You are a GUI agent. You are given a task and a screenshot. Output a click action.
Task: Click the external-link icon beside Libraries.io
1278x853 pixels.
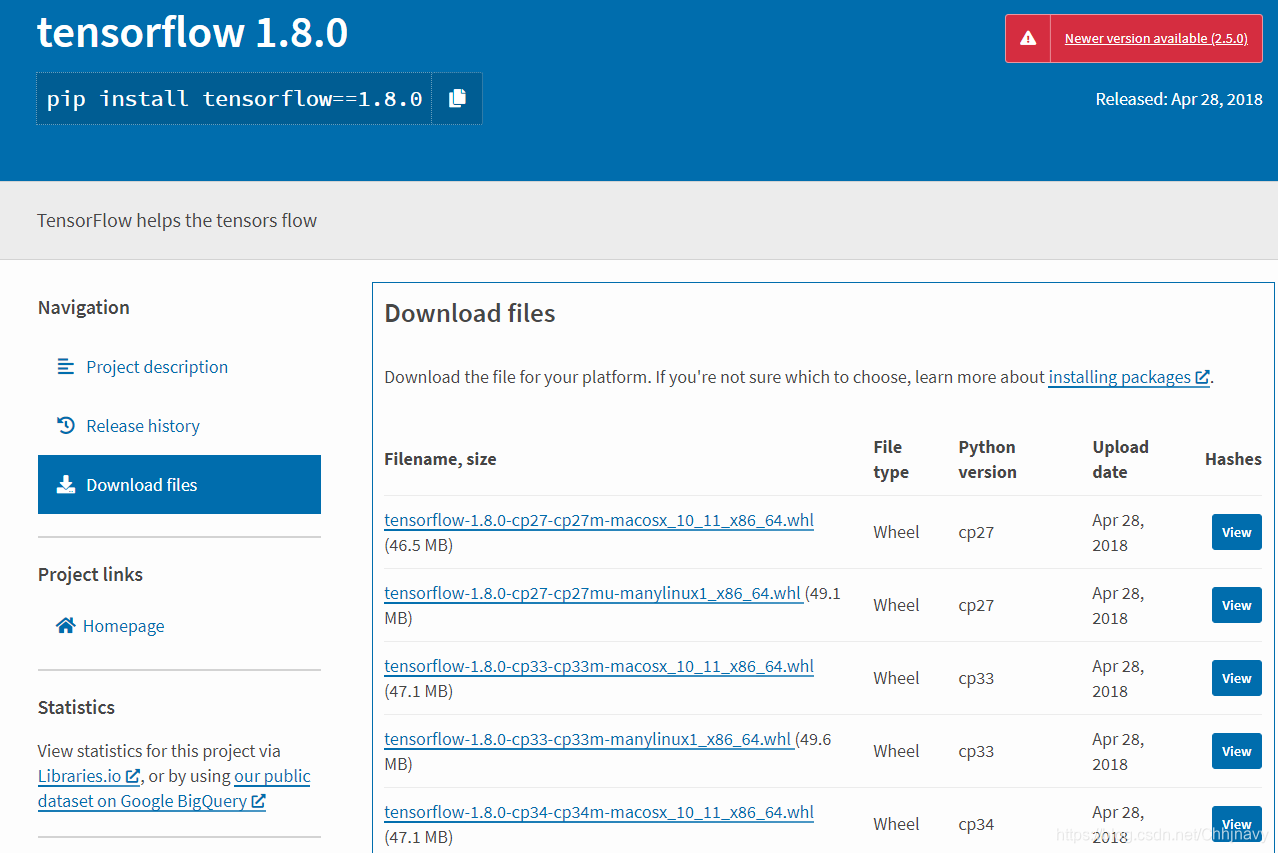coord(133,775)
